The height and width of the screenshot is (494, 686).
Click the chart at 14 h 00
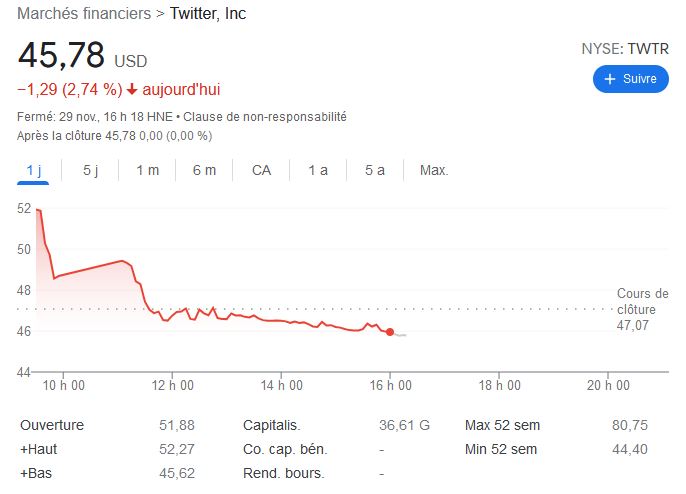click(281, 321)
